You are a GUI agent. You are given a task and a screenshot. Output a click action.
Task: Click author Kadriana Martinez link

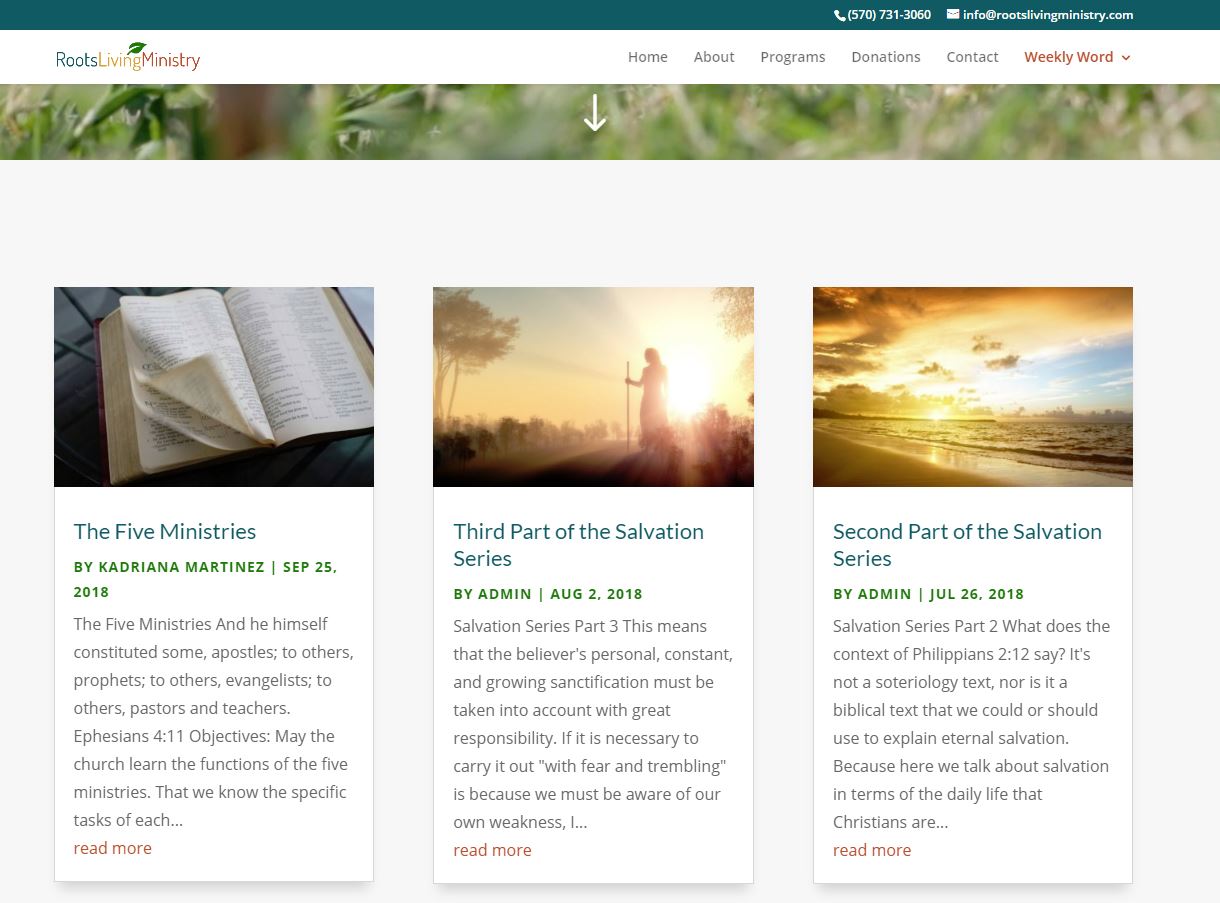point(182,567)
